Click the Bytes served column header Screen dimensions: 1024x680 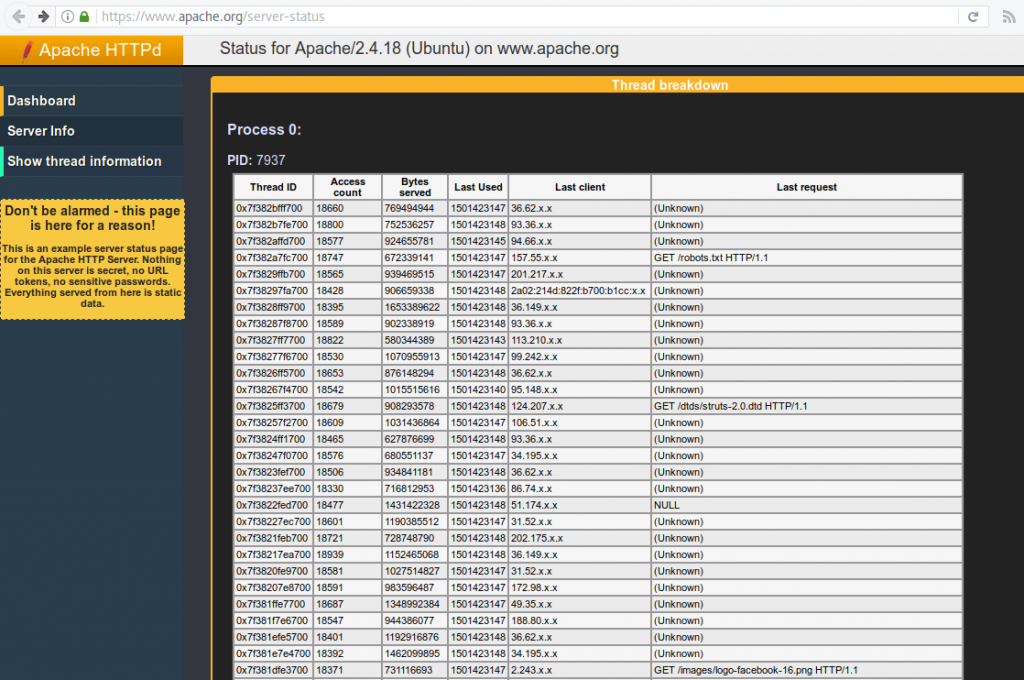(414, 186)
